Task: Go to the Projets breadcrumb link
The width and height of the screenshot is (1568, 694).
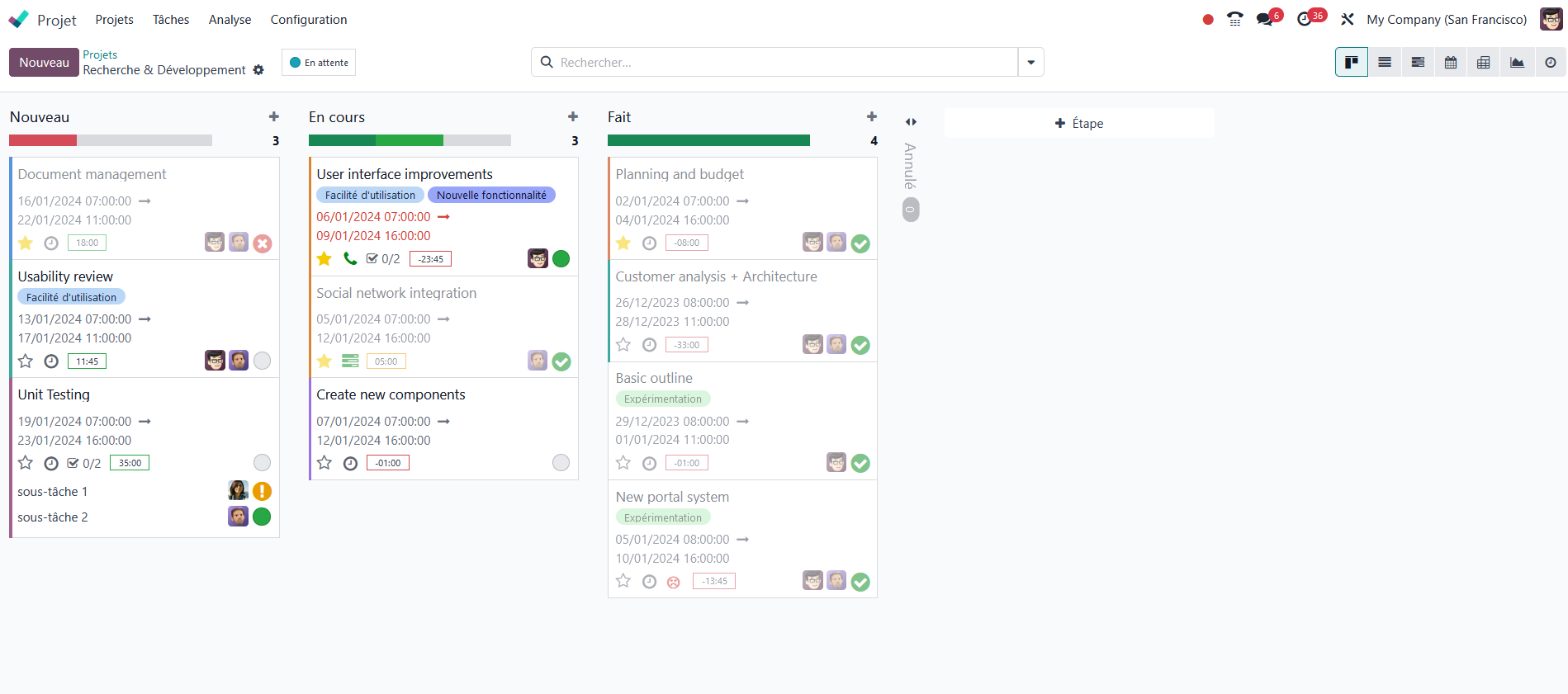Action: coord(100,54)
